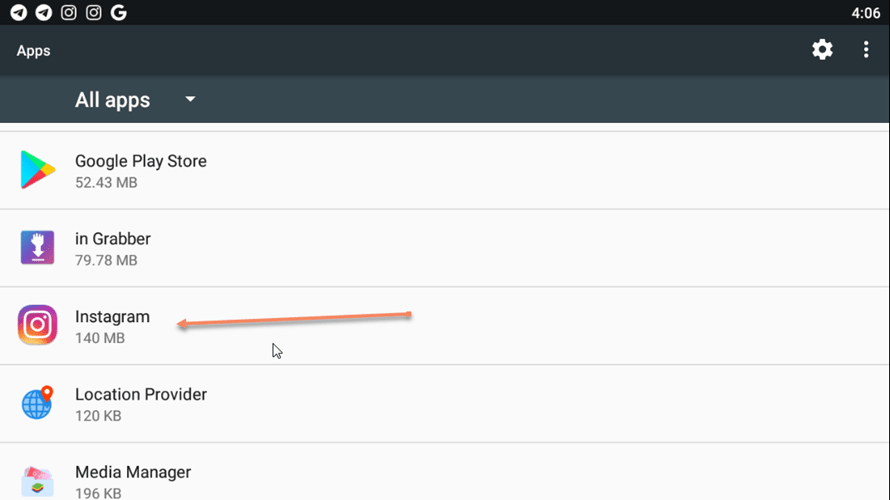Click the clock showing 4:06

point(866,12)
